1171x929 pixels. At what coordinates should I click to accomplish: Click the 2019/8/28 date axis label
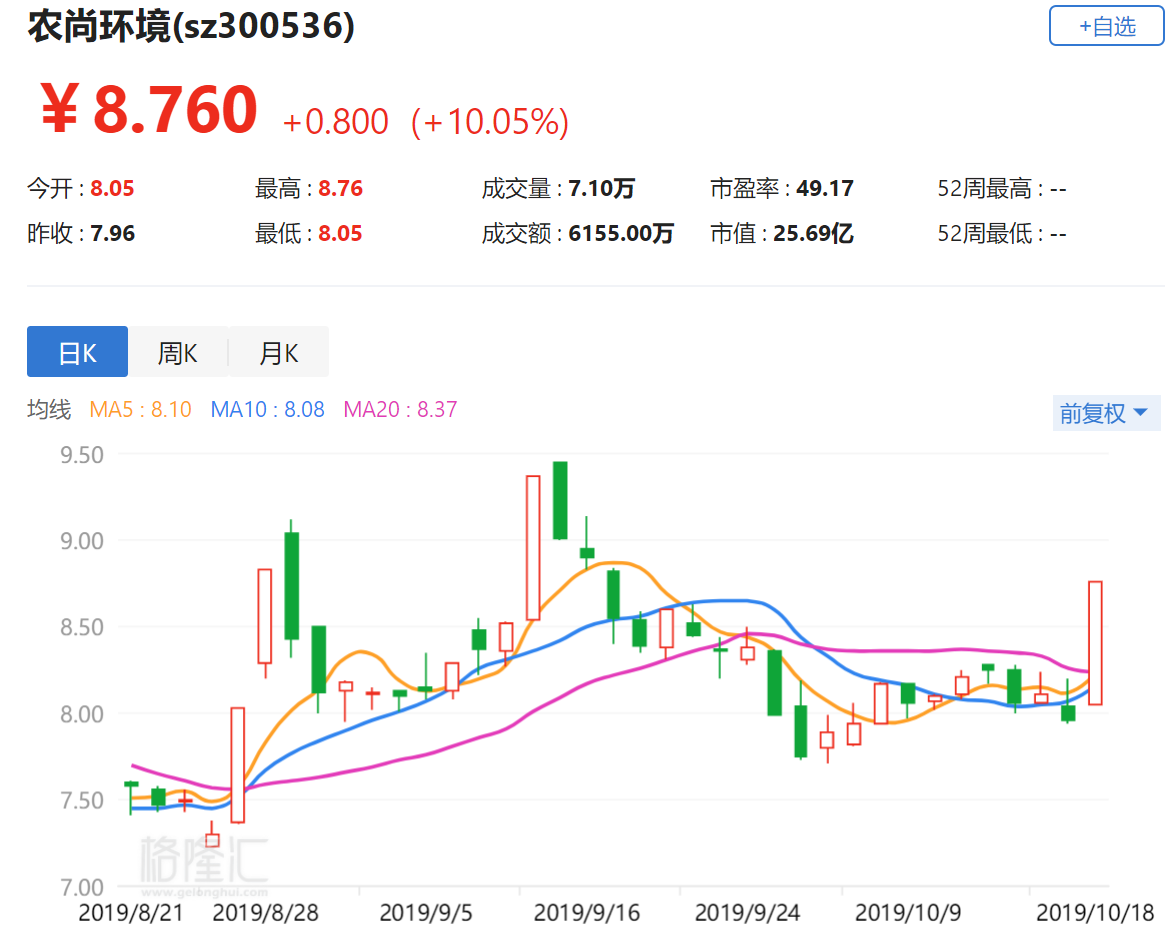point(265,913)
